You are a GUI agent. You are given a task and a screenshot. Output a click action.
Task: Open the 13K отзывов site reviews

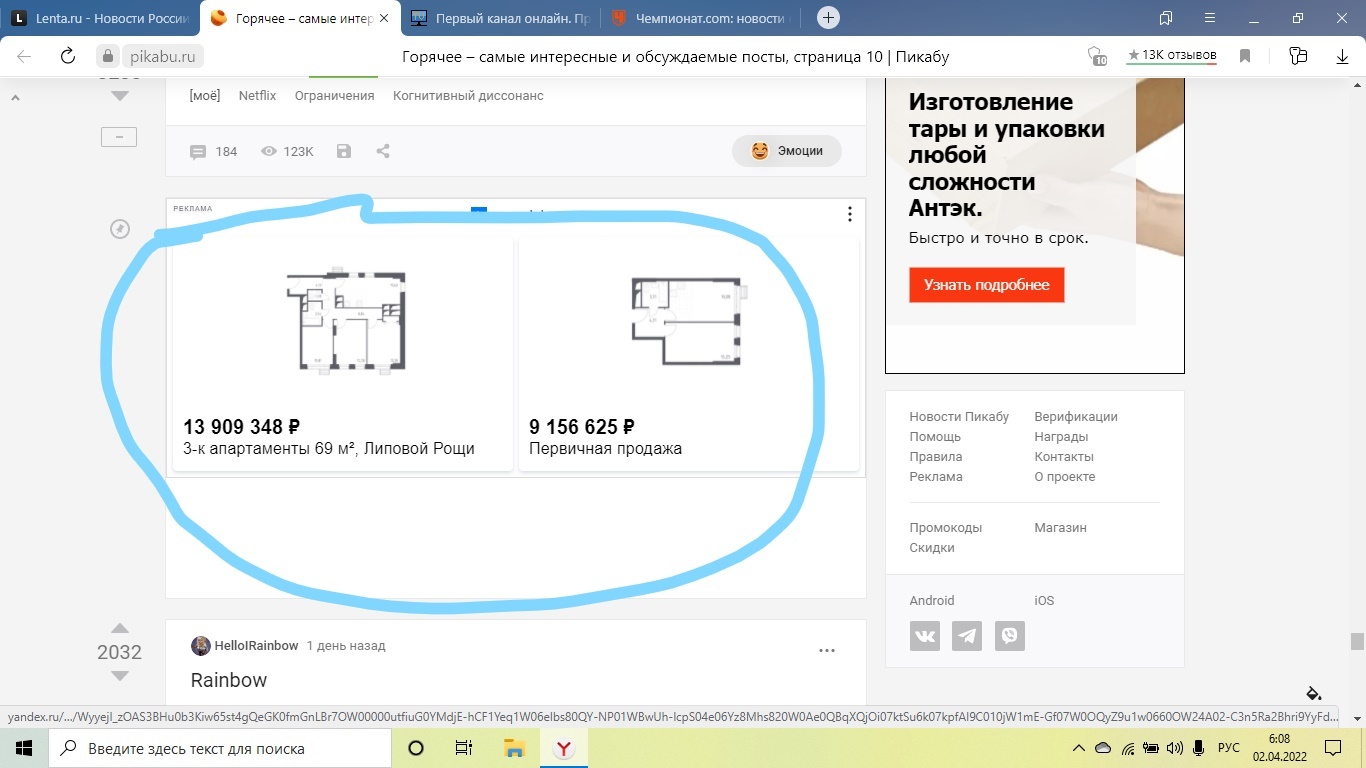click(1172, 56)
